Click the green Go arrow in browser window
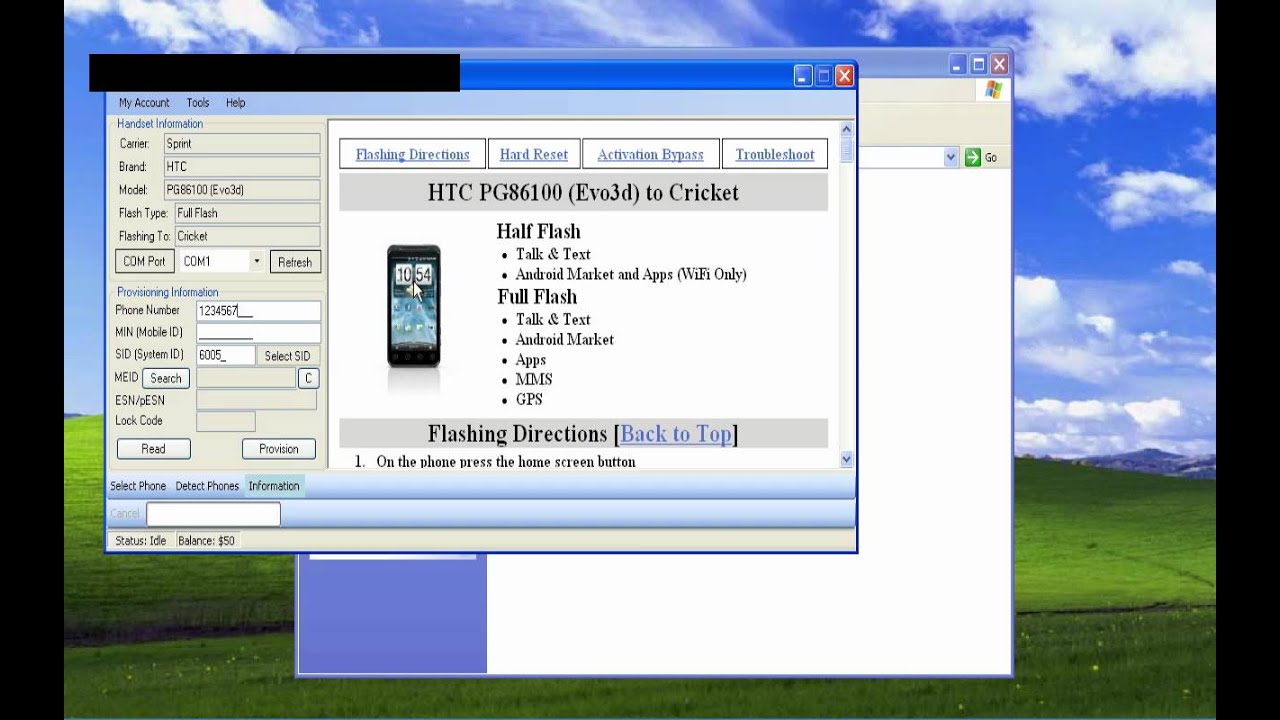 pyautogui.click(x=972, y=157)
